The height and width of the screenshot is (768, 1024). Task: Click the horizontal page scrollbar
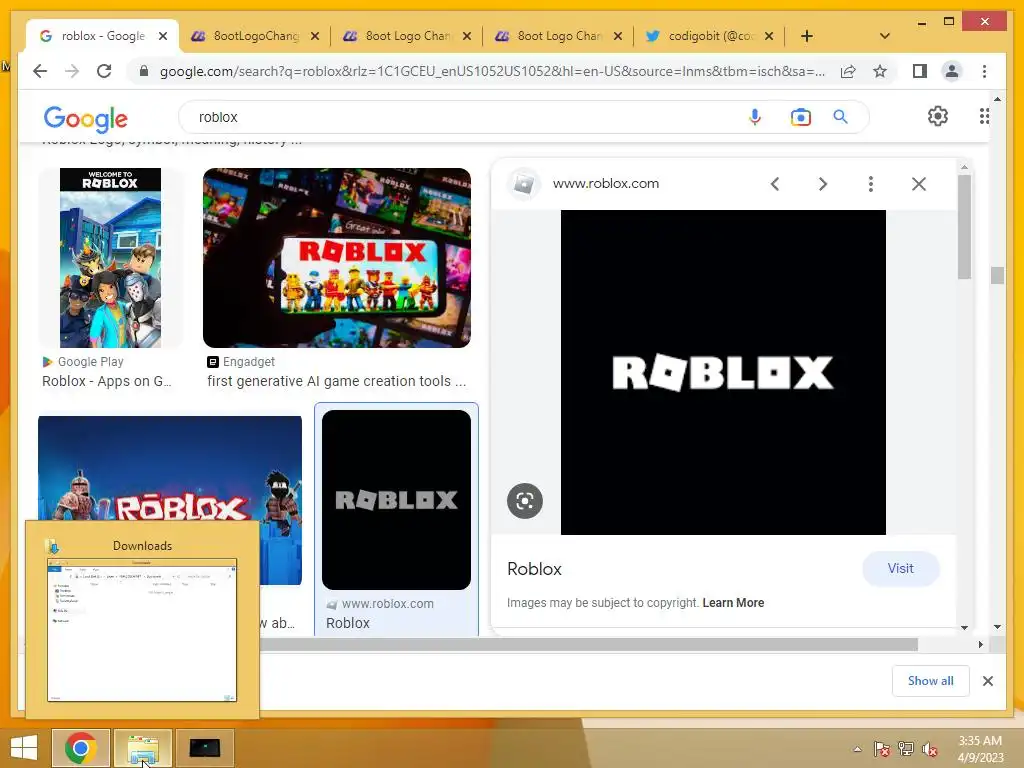tap(588, 645)
